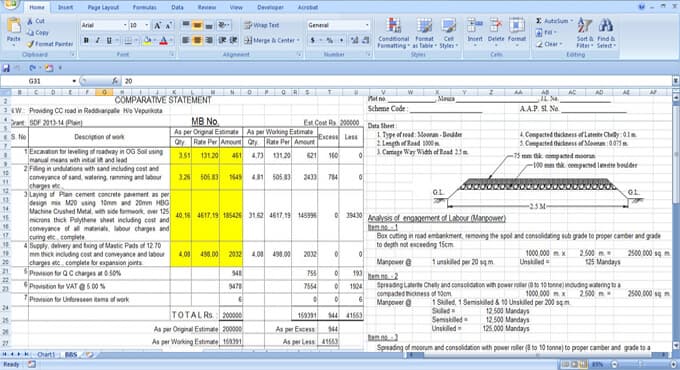Align text to the left
This screenshot has height=370, width=680.
[x=186, y=40]
